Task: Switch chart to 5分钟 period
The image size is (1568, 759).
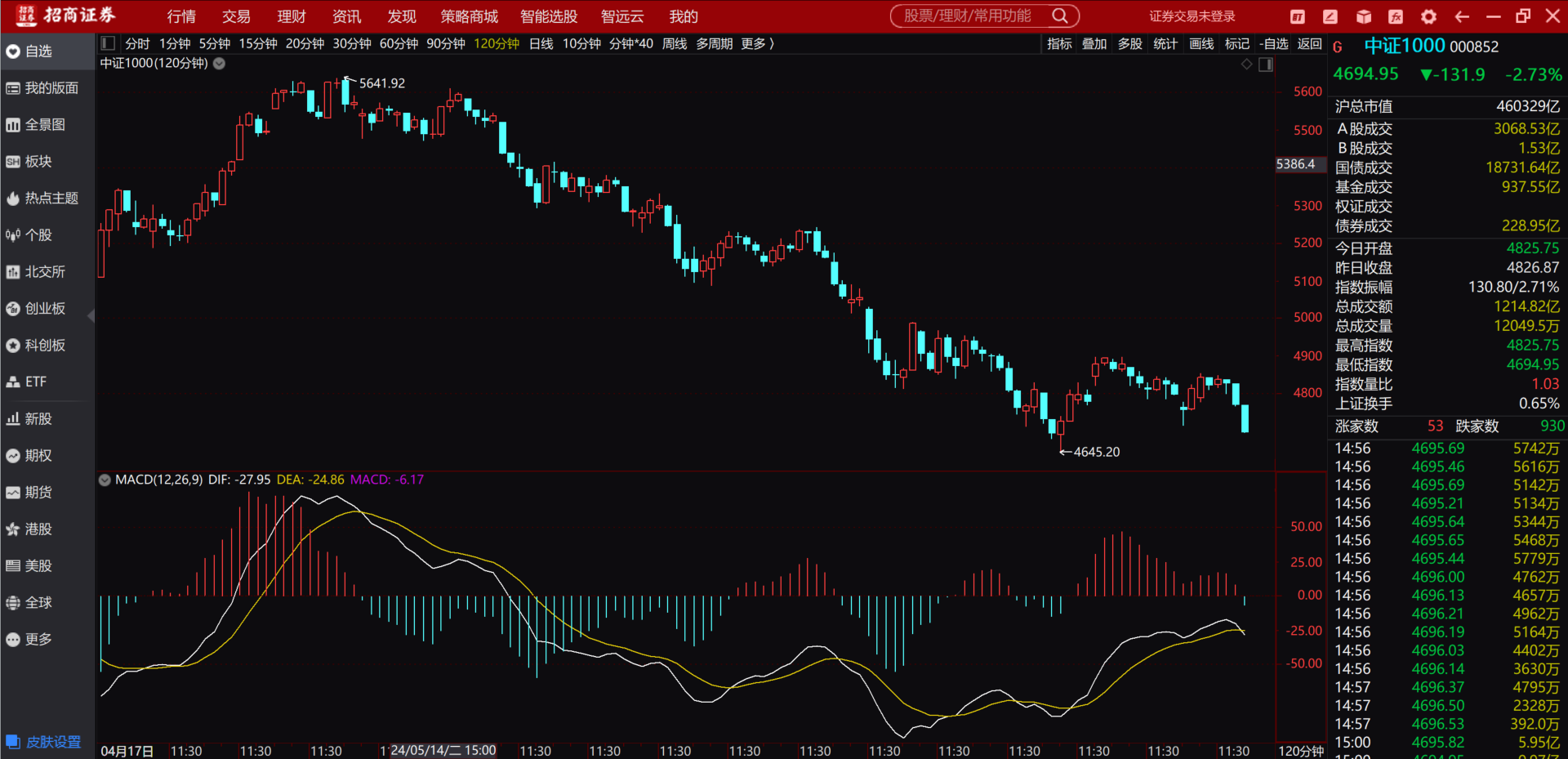Action: (x=215, y=43)
